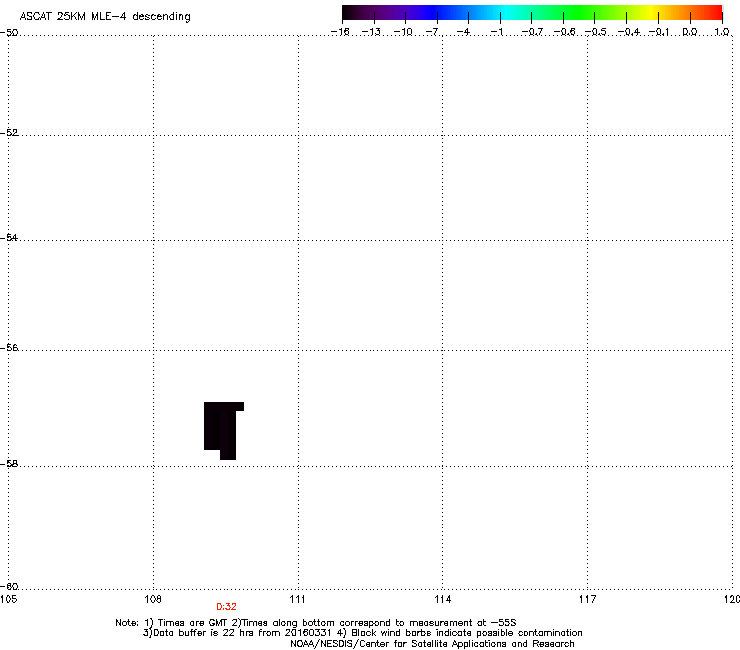Viewport: 740px width, 650px height.
Task: Select the -52 latitude axis label
Action: [9, 133]
